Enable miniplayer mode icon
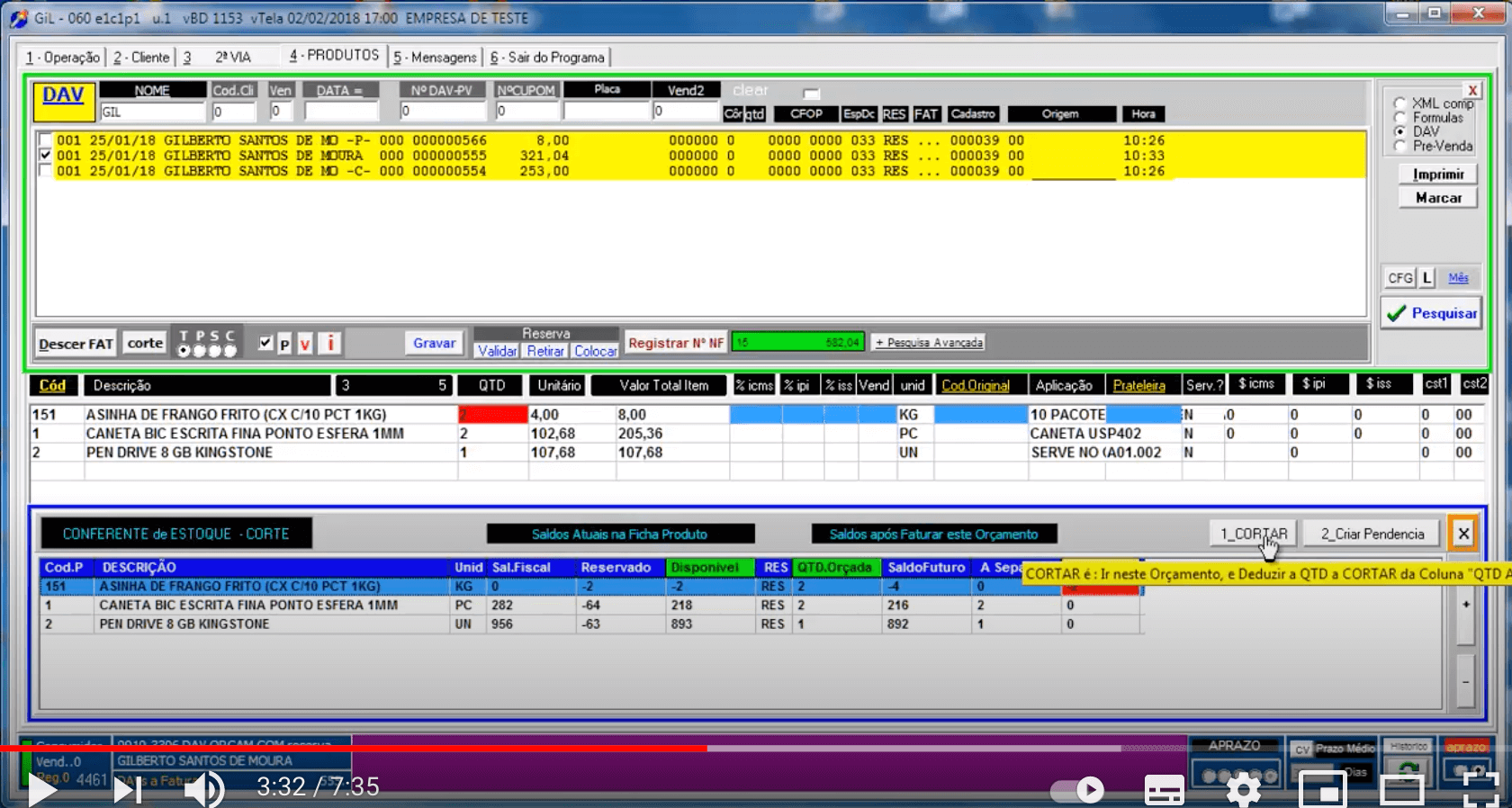This screenshot has width=1512, height=808. click(x=1322, y=790)
